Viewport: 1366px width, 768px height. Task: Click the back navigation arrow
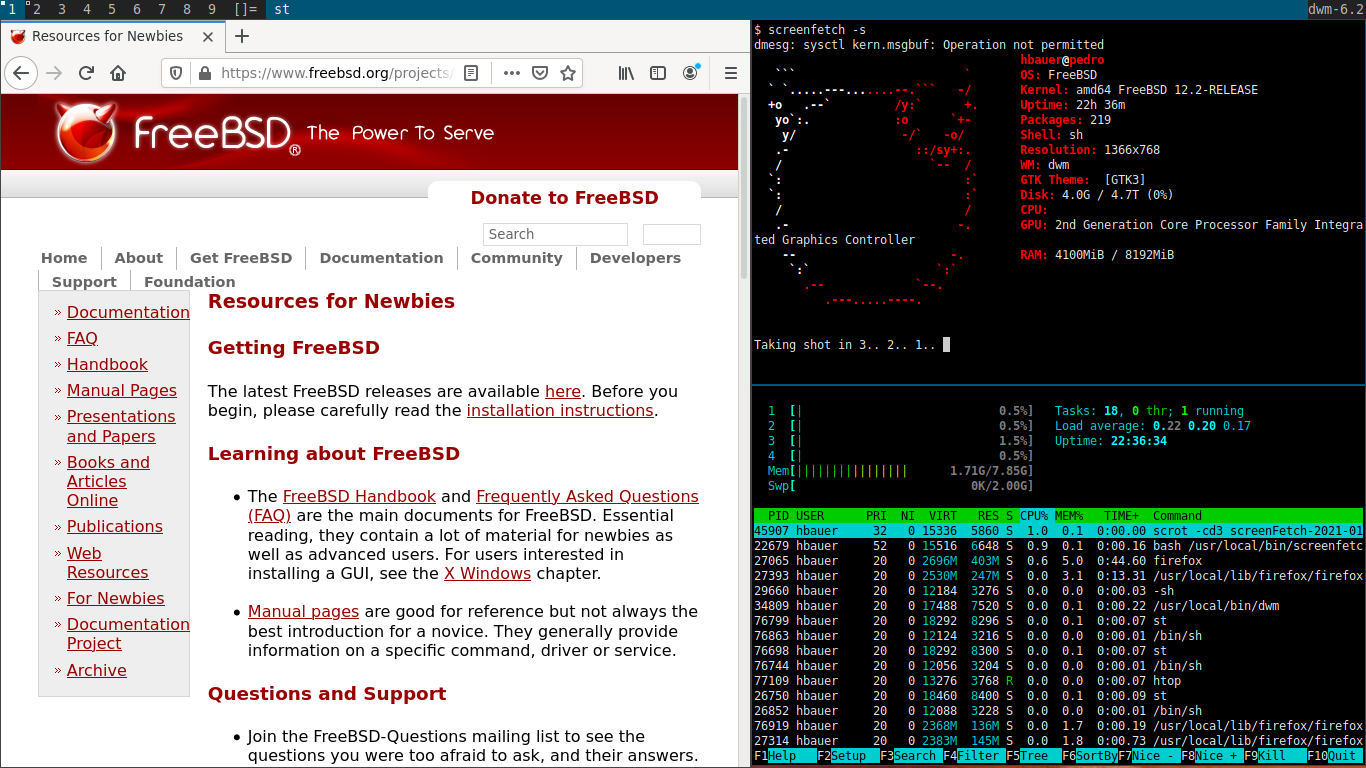click(x=20, y=72)
